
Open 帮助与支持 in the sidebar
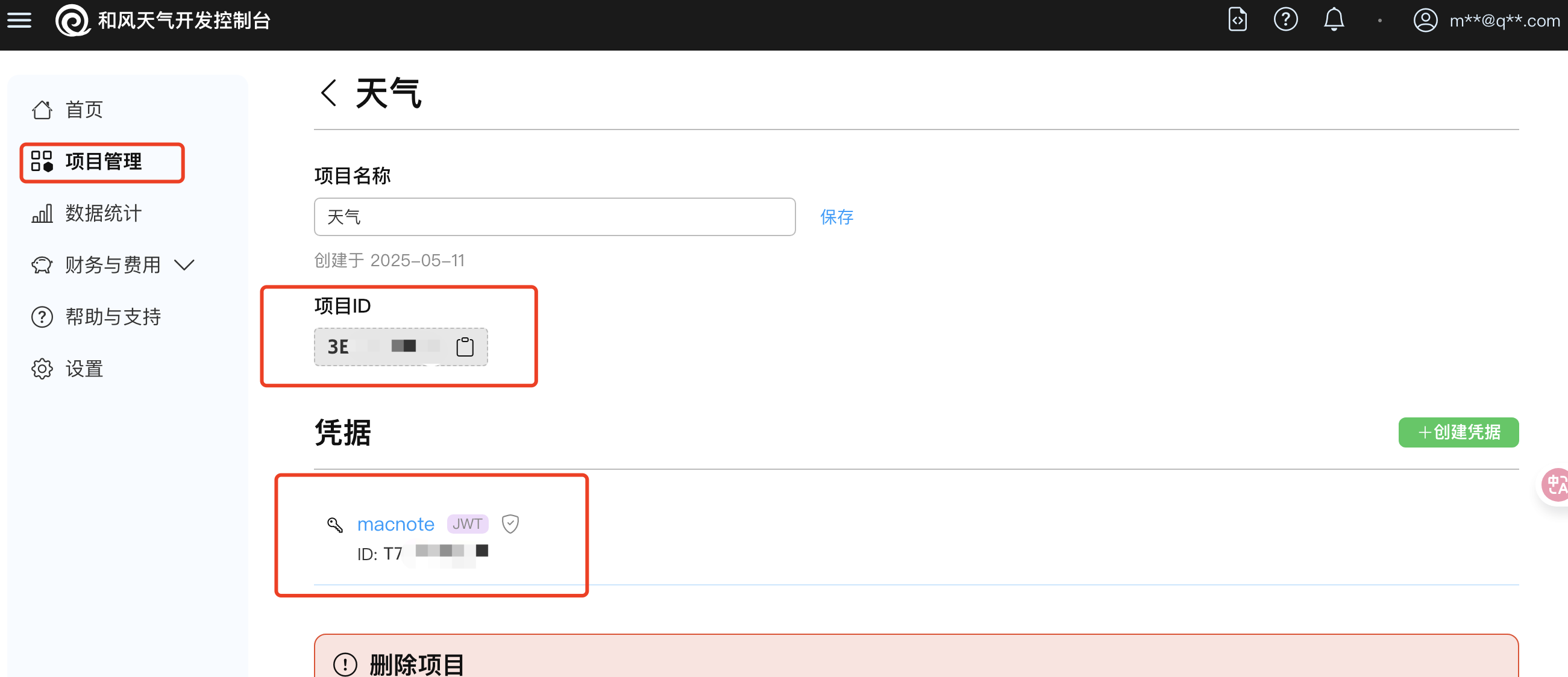tap(113, 317)
